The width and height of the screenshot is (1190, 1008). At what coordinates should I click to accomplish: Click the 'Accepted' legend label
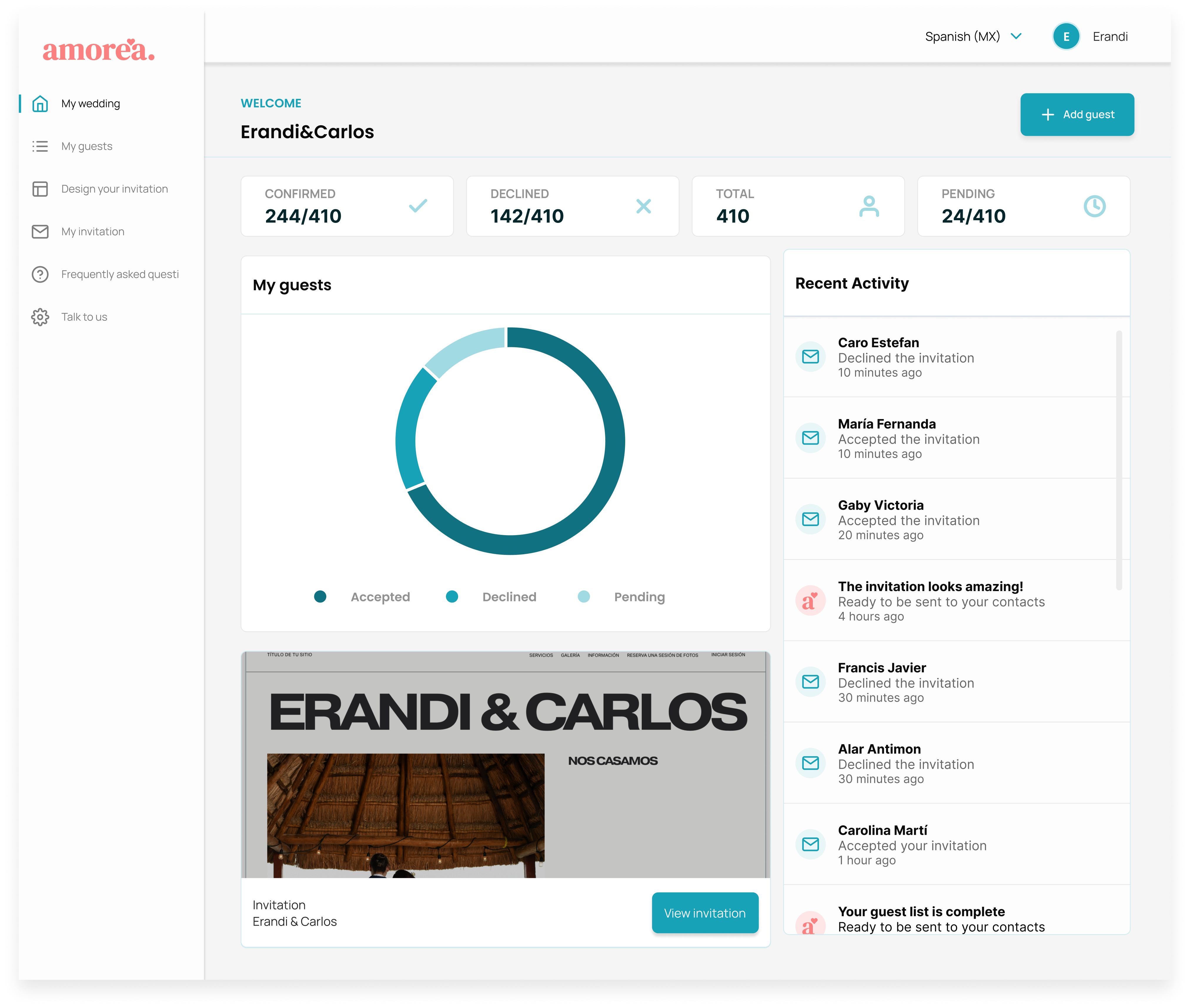(380, 597)
